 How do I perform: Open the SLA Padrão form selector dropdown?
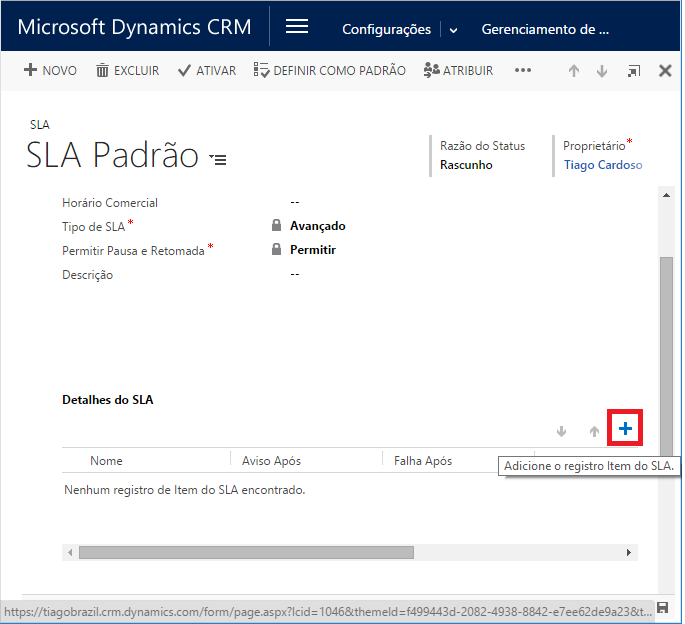pyautogui.click(x=218, y=159)
